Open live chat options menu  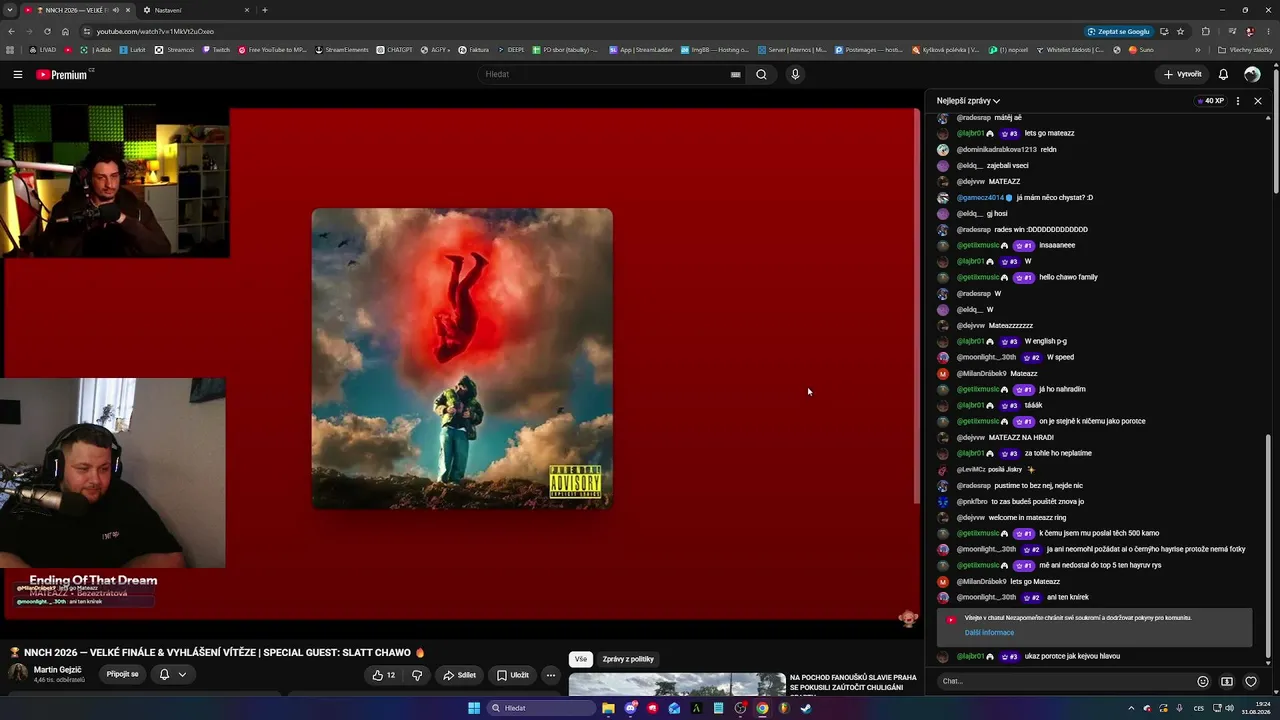point(1238,101)
